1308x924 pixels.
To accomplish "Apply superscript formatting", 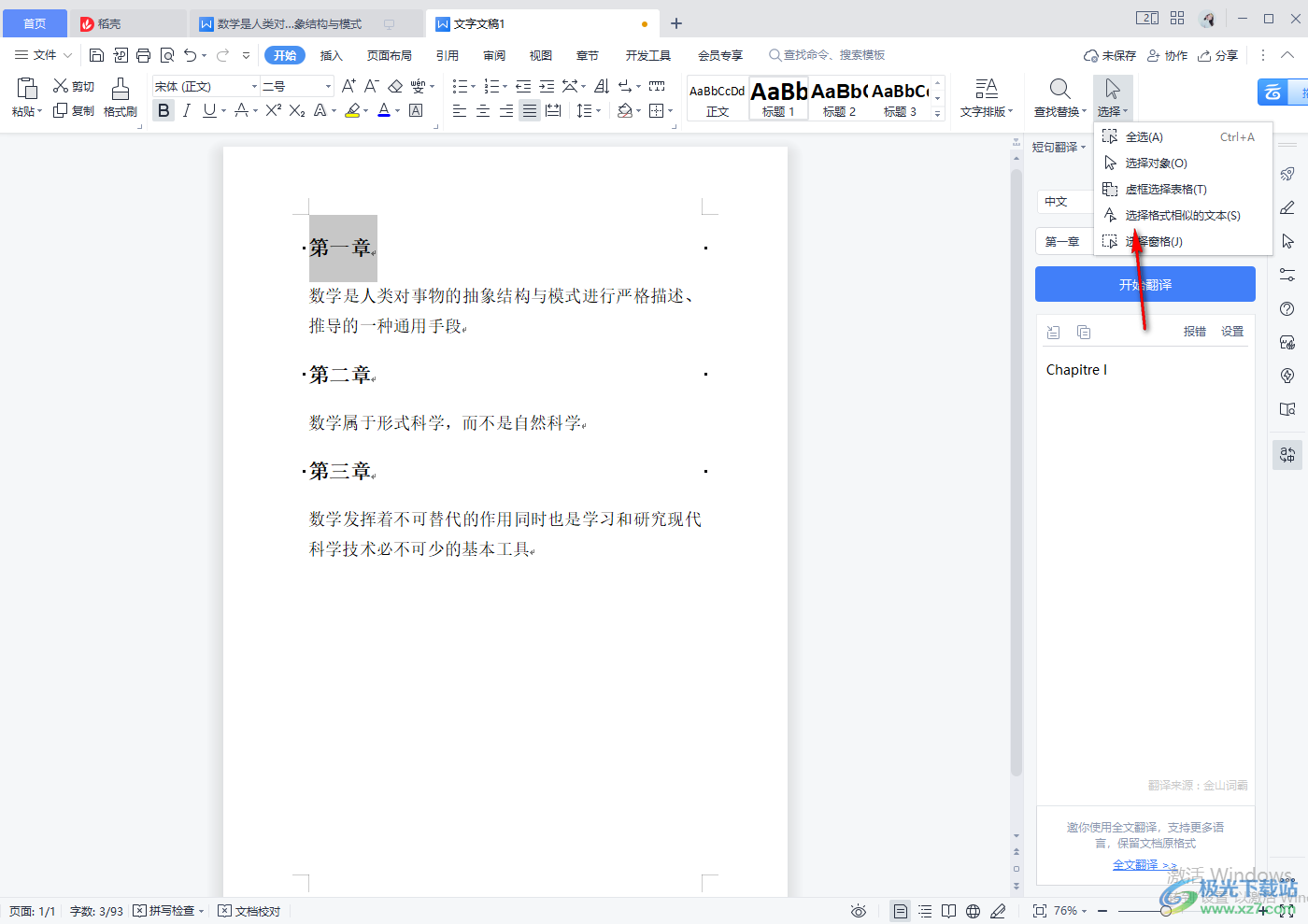I will pyautogui.click(x=273, y=110).
